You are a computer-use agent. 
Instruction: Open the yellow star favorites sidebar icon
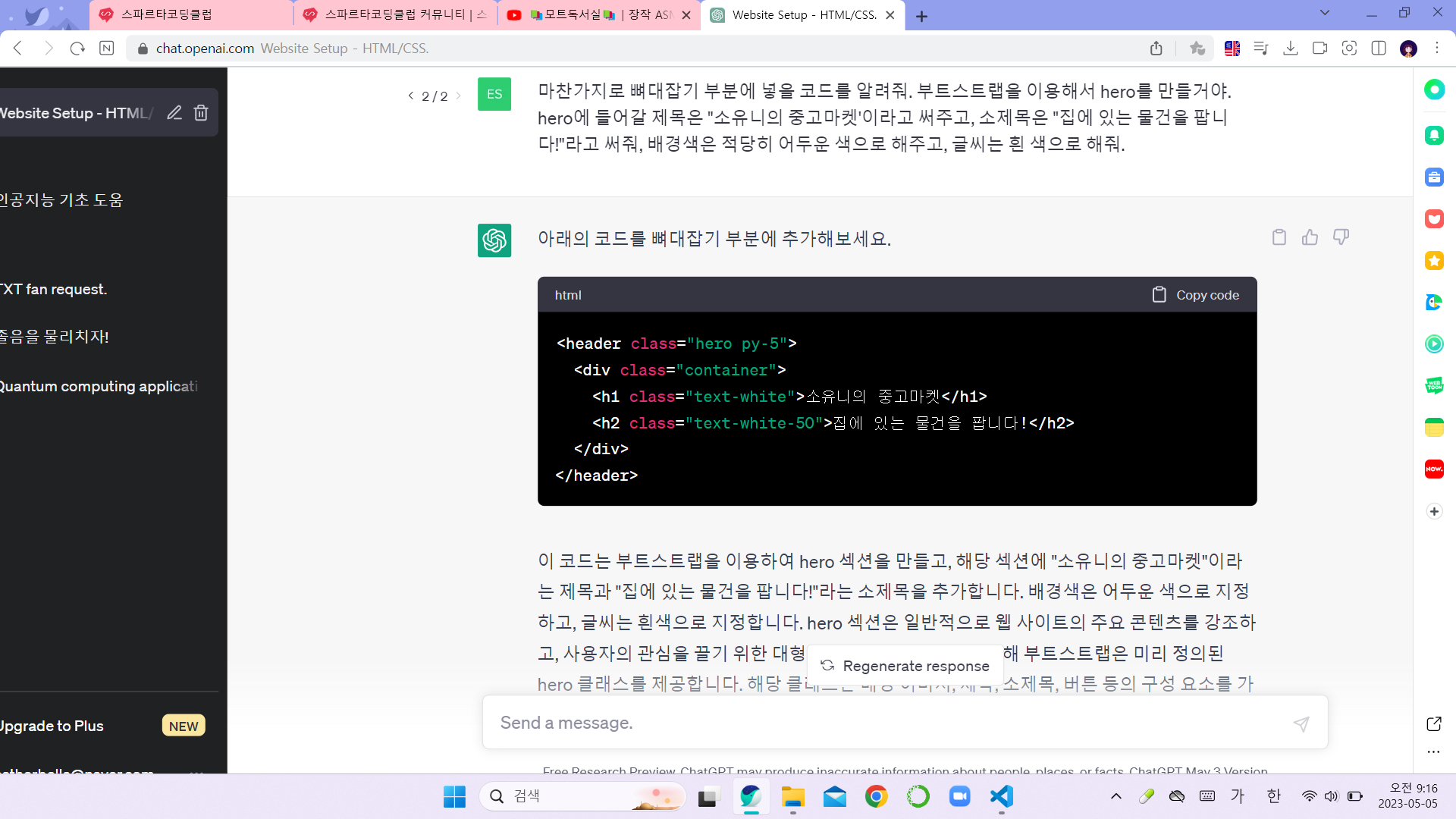pos(1434,261)
